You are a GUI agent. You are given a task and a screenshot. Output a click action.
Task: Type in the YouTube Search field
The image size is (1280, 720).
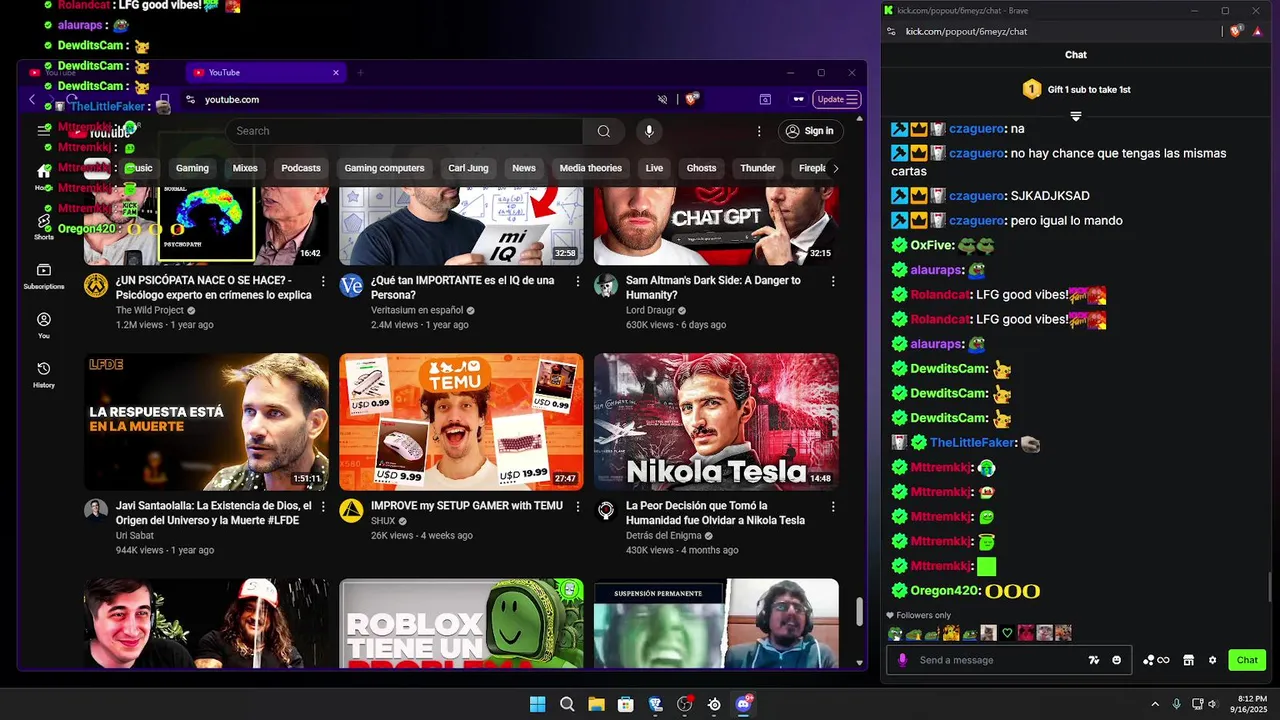[404, 131]
